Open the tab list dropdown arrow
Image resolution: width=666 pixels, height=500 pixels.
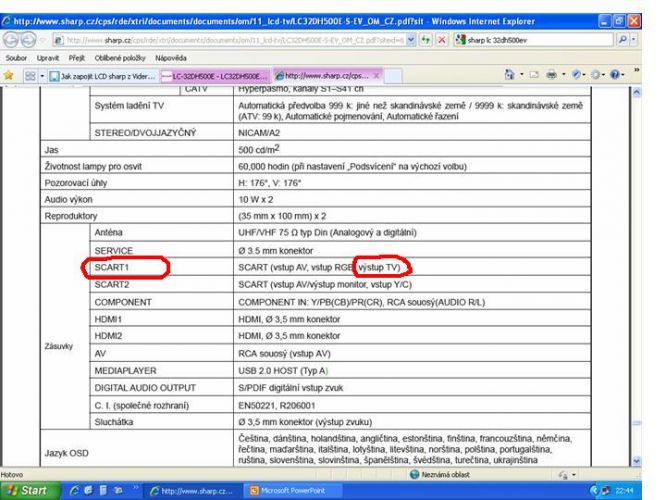[x=42, y=76]
